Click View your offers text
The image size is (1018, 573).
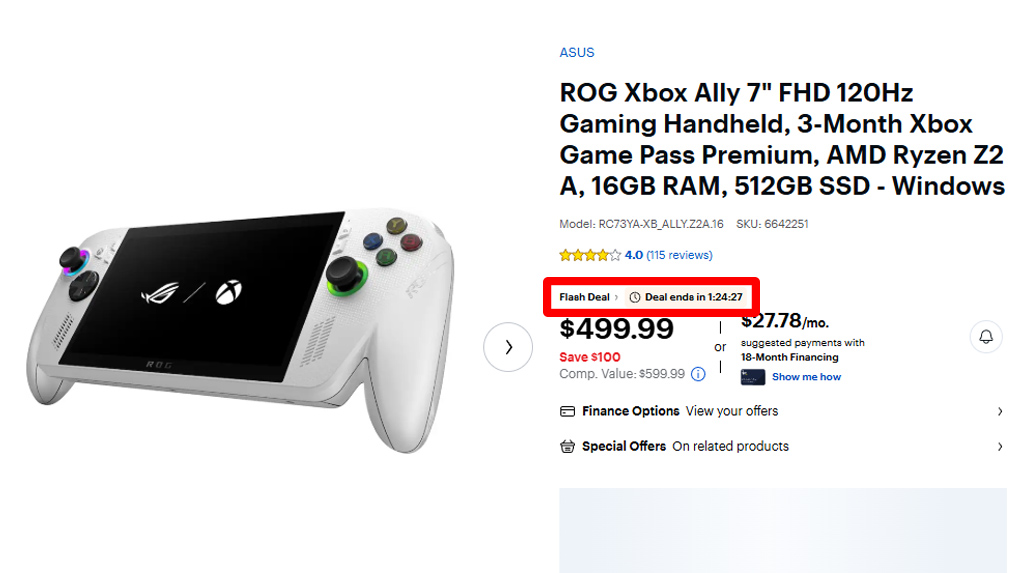pos(732,411)
